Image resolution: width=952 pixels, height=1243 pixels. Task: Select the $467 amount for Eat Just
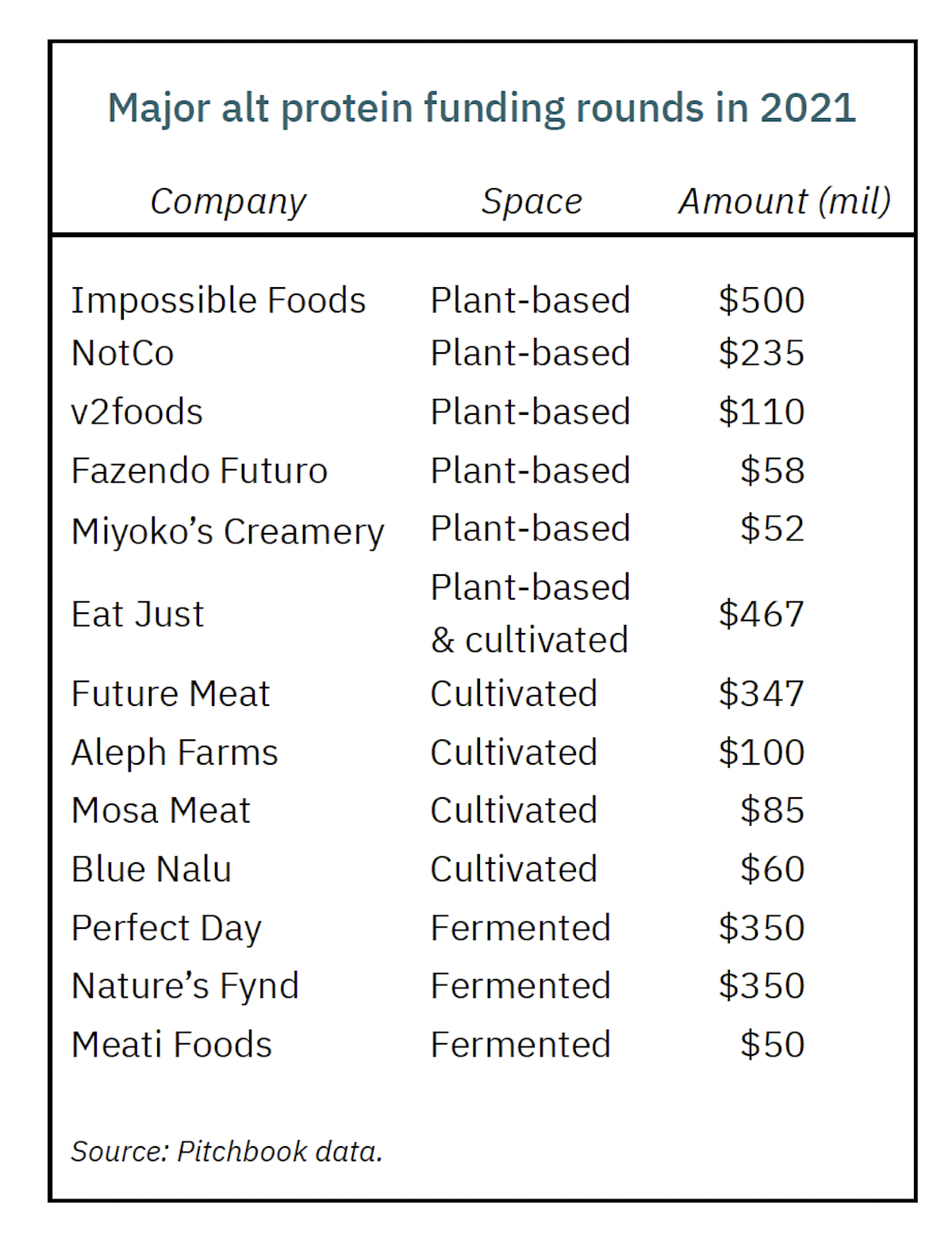click(761, 614)
